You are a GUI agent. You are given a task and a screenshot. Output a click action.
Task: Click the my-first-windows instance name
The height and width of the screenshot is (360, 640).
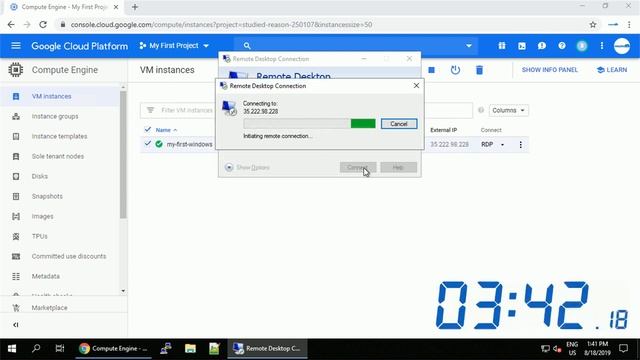point(189,144)
